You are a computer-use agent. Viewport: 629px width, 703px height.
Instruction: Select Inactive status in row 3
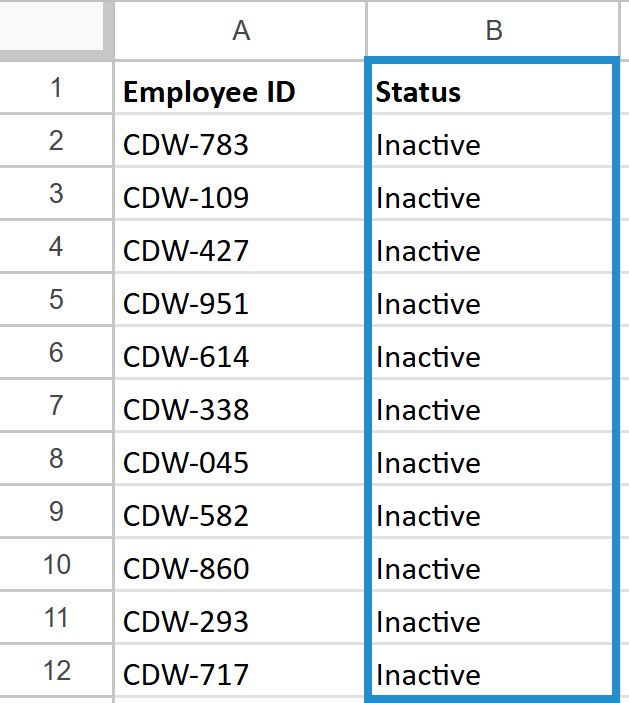490,198
